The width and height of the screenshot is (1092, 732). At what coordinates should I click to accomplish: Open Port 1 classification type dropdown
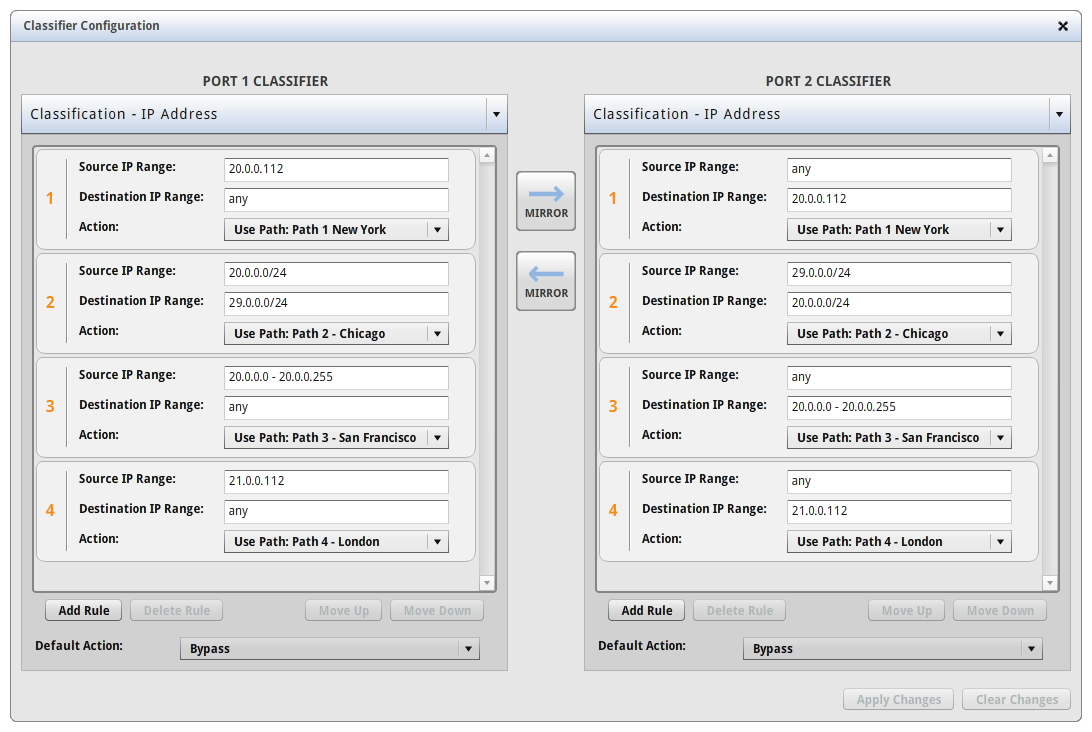pyautogui.click(x=496, y=115)
